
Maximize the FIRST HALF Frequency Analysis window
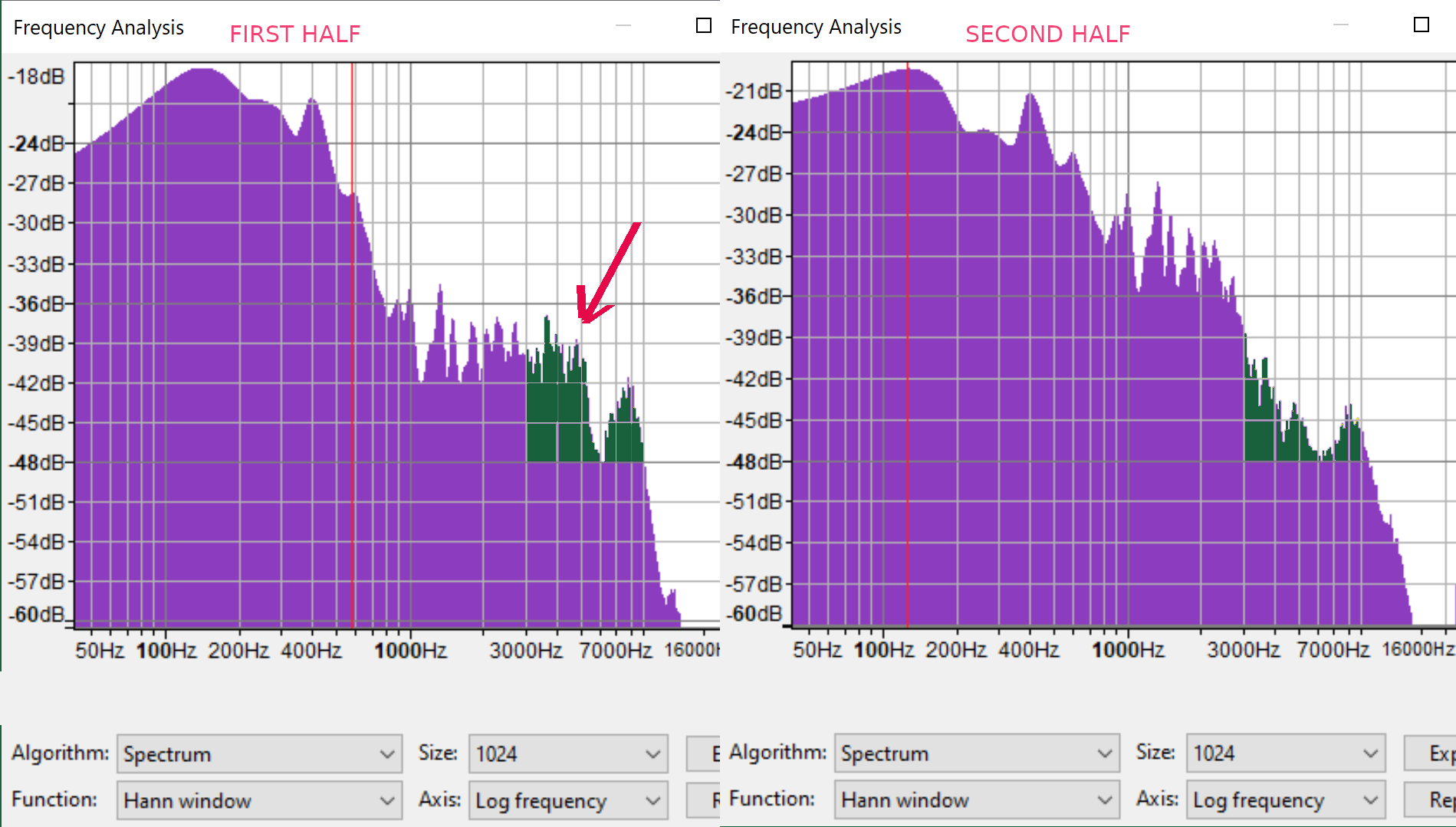coord(703,25)
